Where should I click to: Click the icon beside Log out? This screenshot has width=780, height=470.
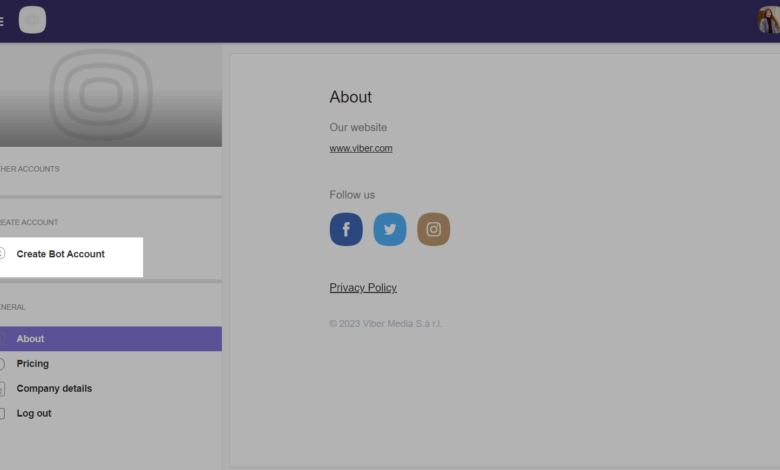2,413
